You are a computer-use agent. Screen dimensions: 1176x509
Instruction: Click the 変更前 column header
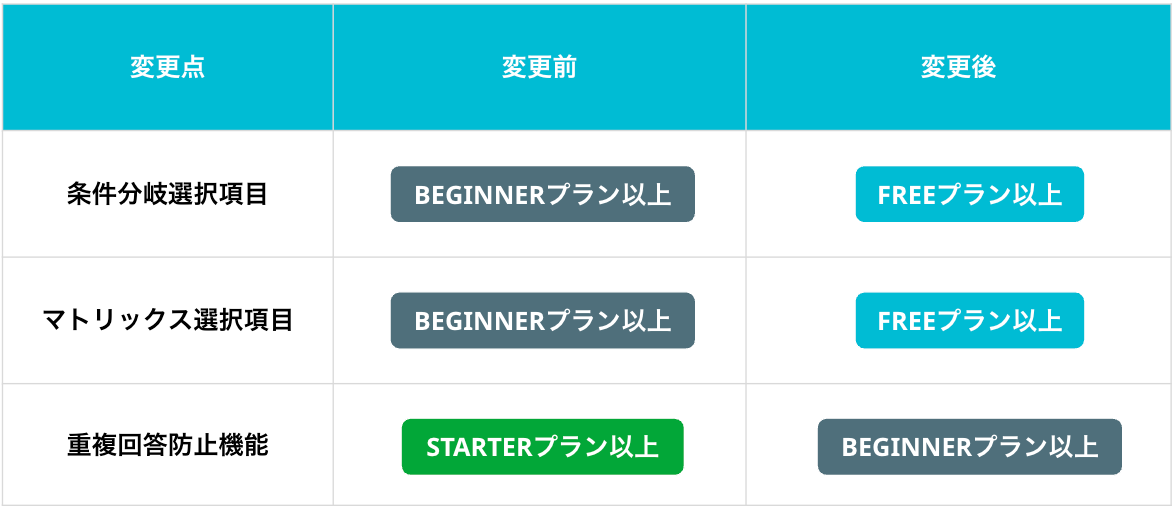tap(539, 67)
